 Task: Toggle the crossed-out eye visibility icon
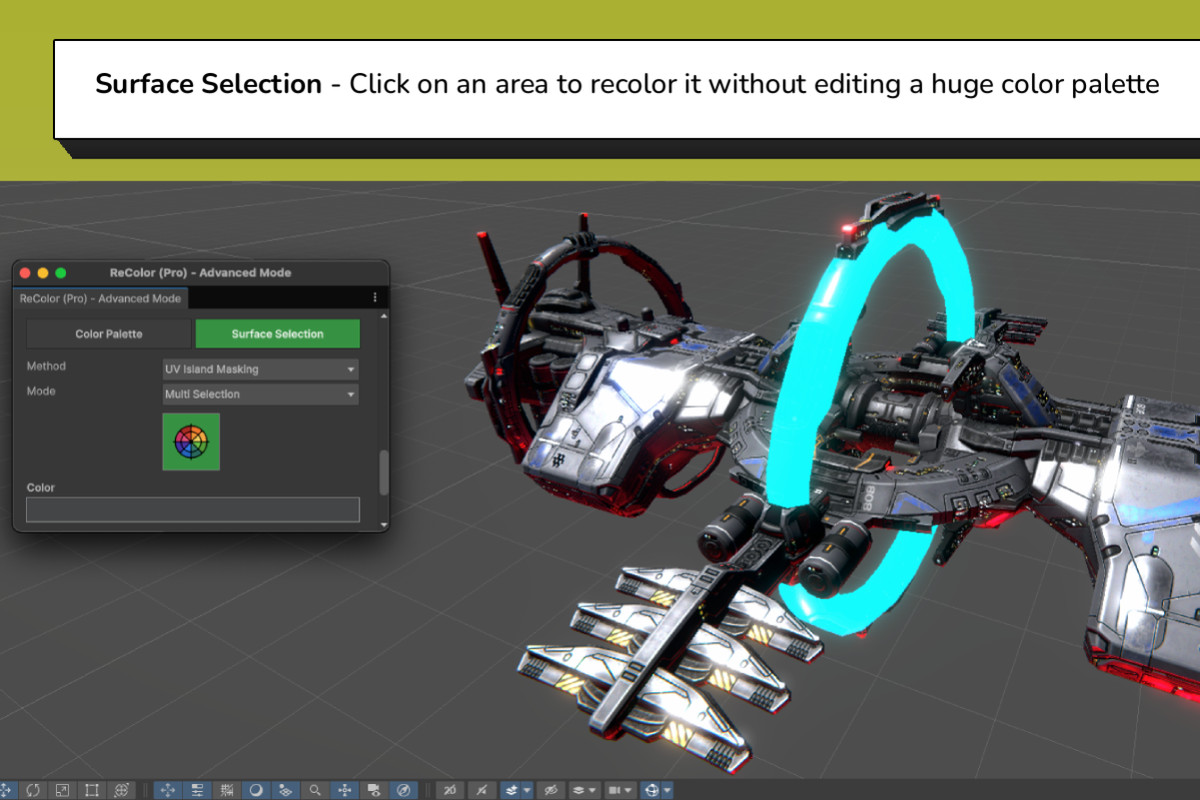(550, 790)
